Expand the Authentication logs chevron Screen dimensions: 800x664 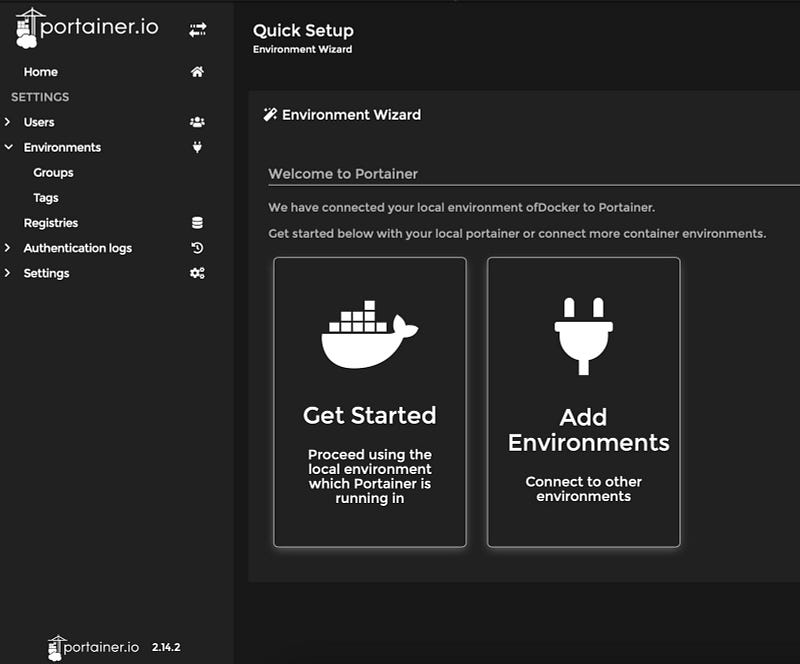[x=7, y=248]
